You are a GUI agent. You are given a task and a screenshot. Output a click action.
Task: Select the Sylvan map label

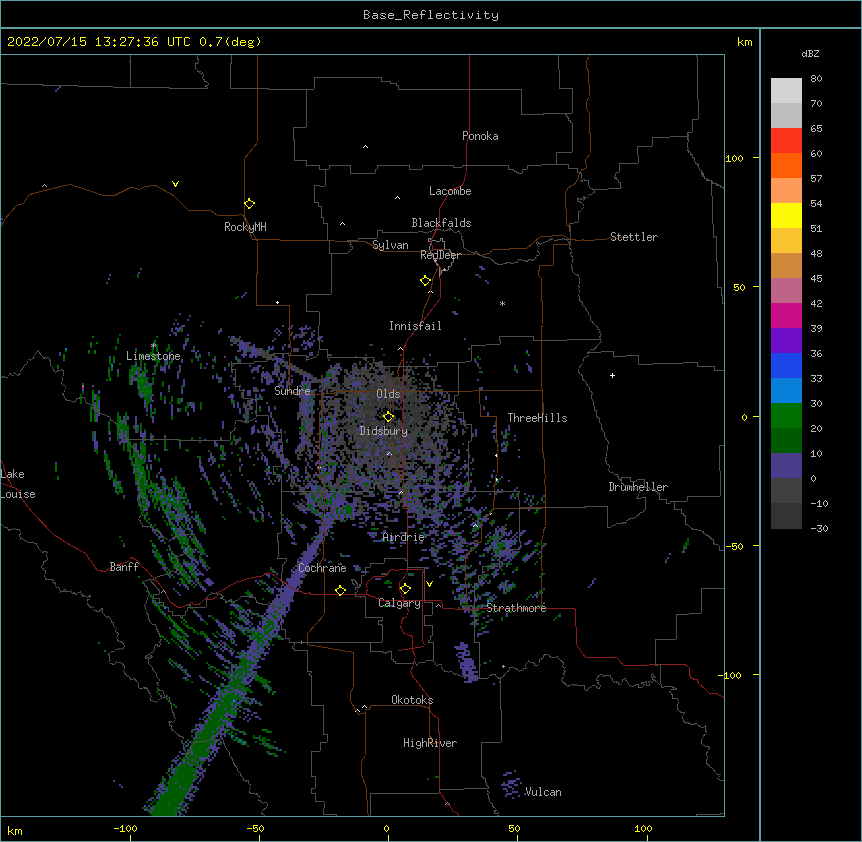(x=390, y=245)
